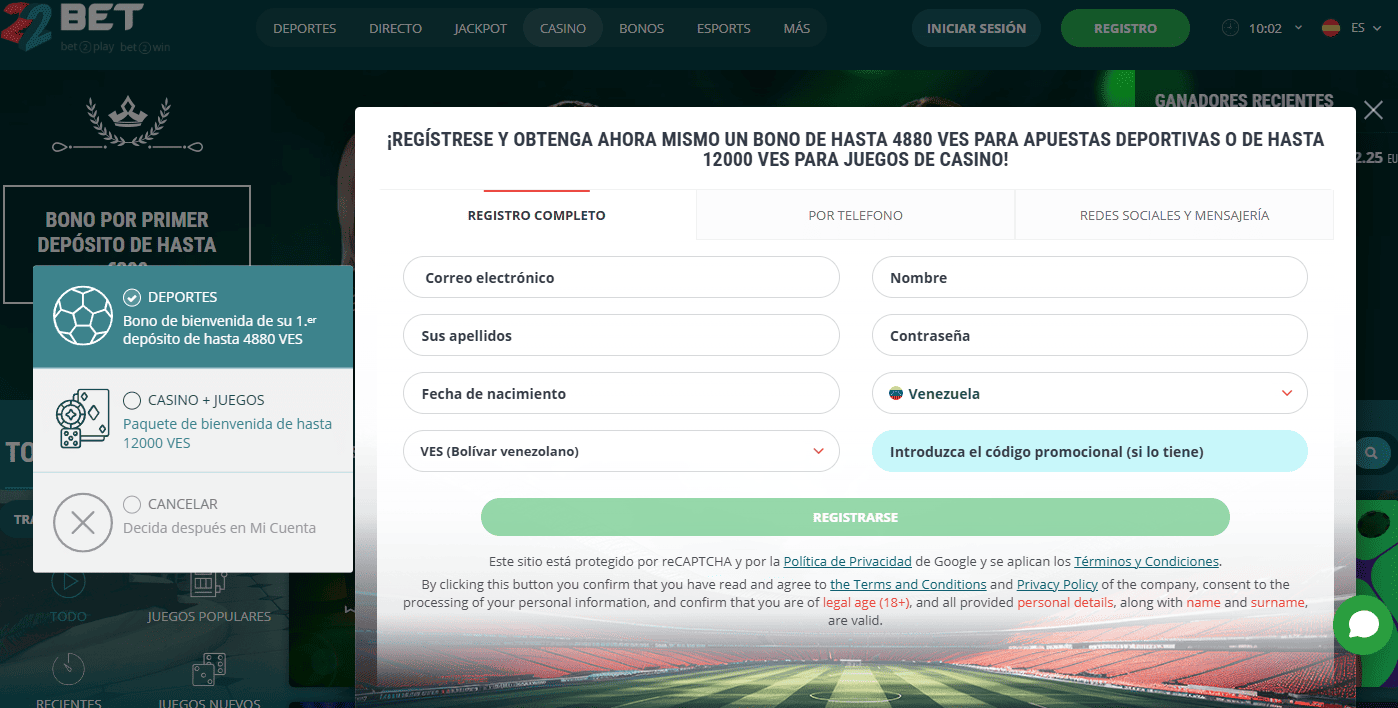The width and height of the screenshot is (1398, 708).
Task: Click the Venezuela flag in country field
Action: click(x=896, y=394)
